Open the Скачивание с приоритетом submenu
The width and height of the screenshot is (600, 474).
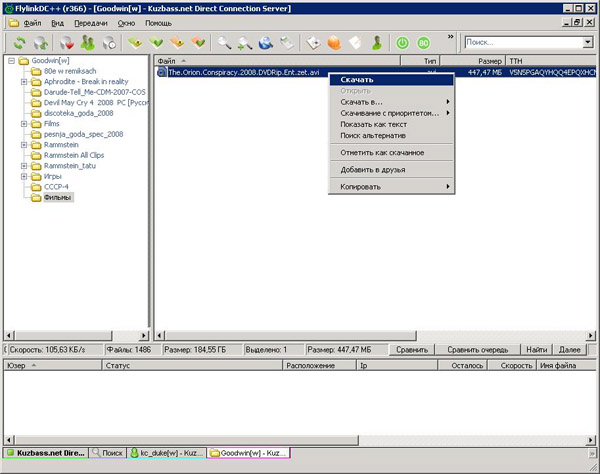pyautogui.click(x=391, y=113)
